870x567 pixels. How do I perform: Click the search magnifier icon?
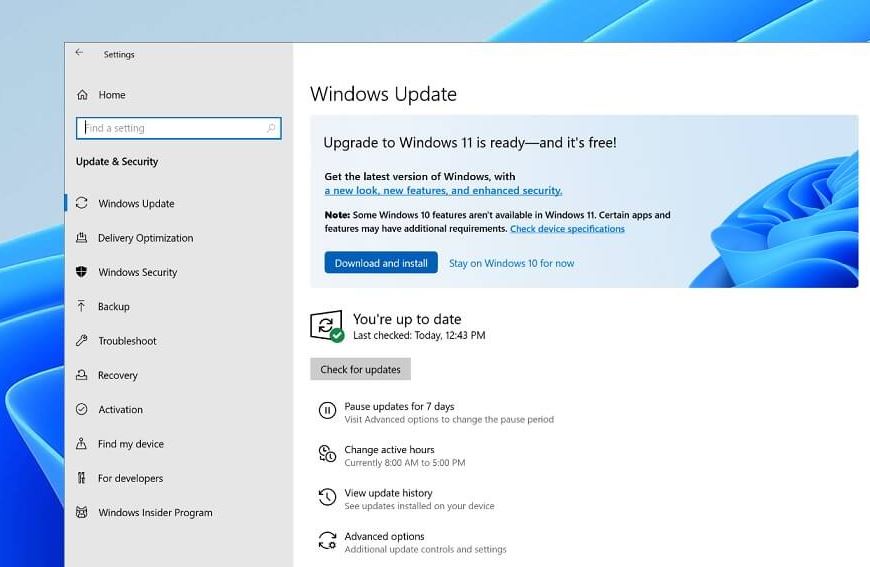coord(271,128)
